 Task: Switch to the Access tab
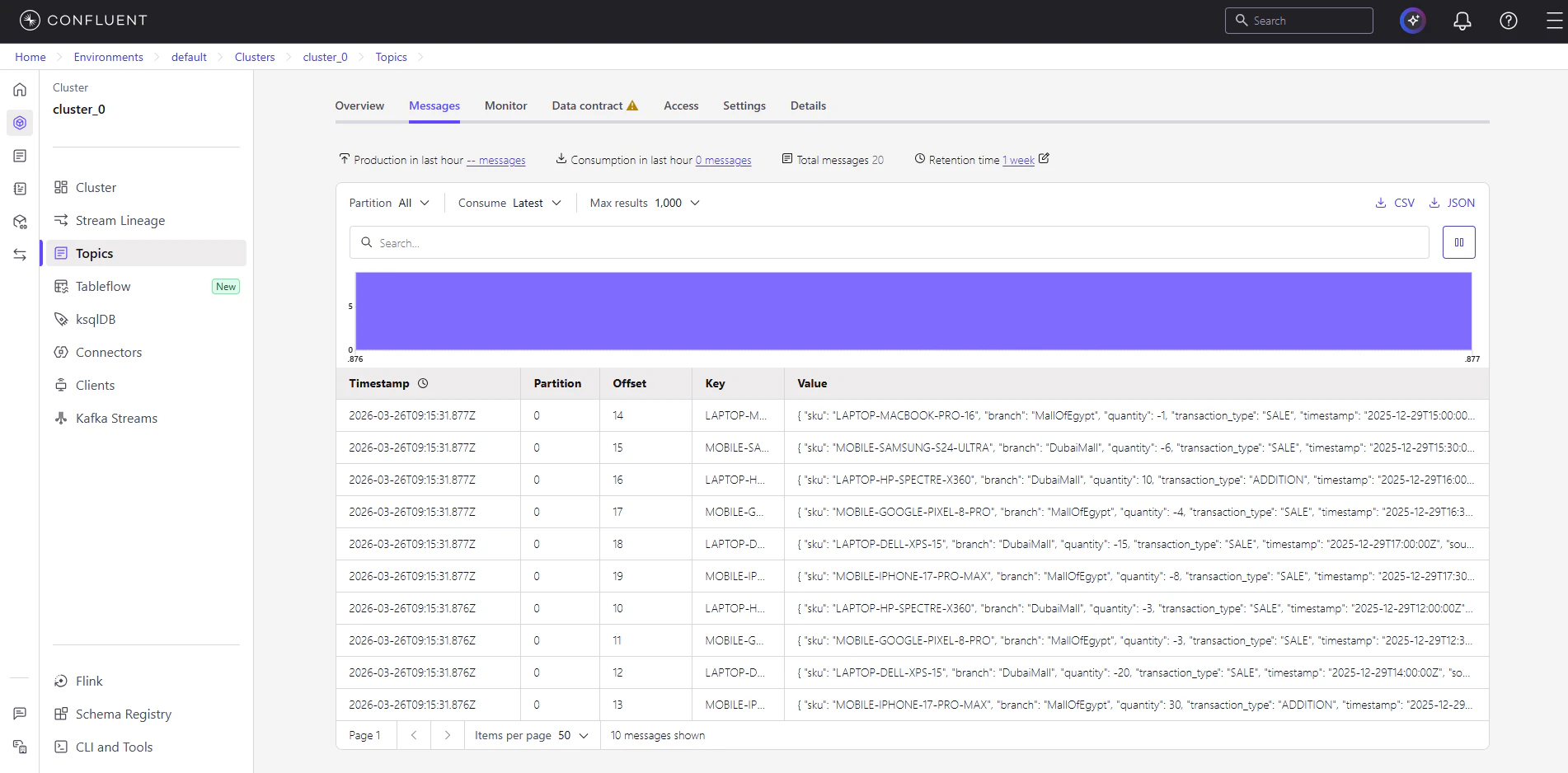pyautogui.click(x=681, y=105)
